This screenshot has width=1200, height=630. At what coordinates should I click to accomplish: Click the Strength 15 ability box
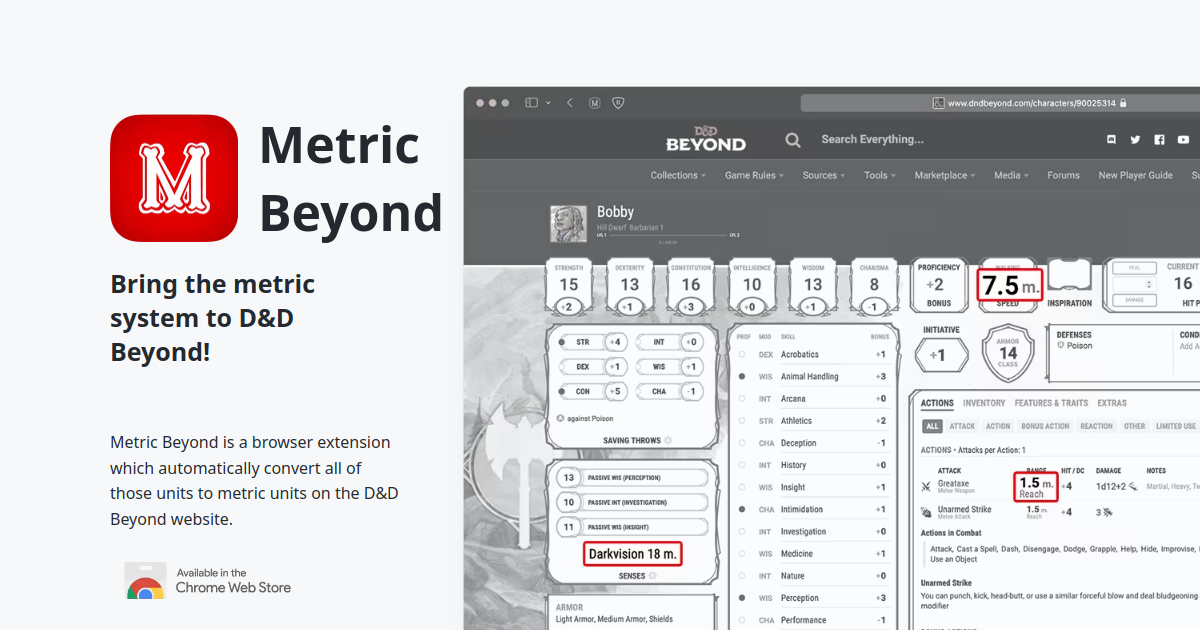pyautogui.click(x=569, y=288)
